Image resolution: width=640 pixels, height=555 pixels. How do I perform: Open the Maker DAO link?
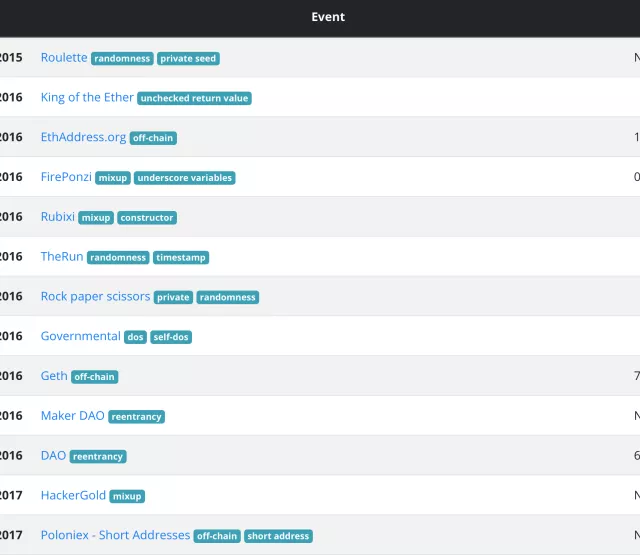point(72,416)
